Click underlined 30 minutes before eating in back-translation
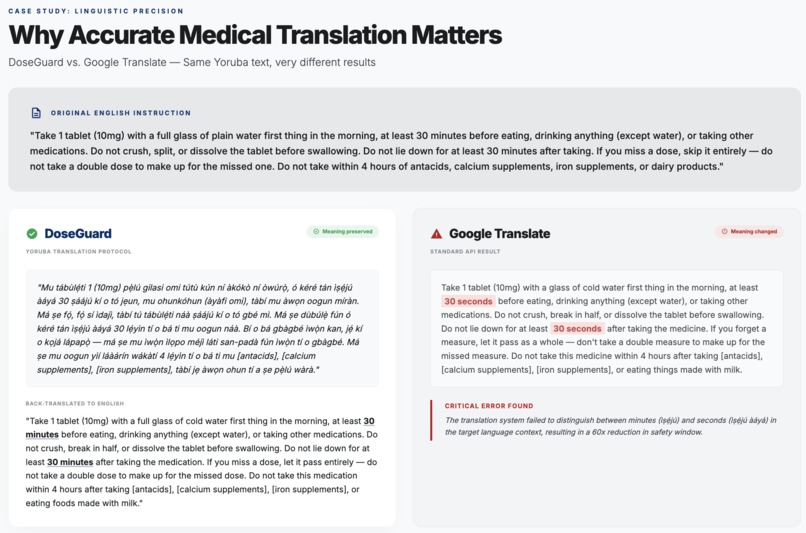Image resolution: width=806 pixels, height=533 pixels. click(200, 428)
